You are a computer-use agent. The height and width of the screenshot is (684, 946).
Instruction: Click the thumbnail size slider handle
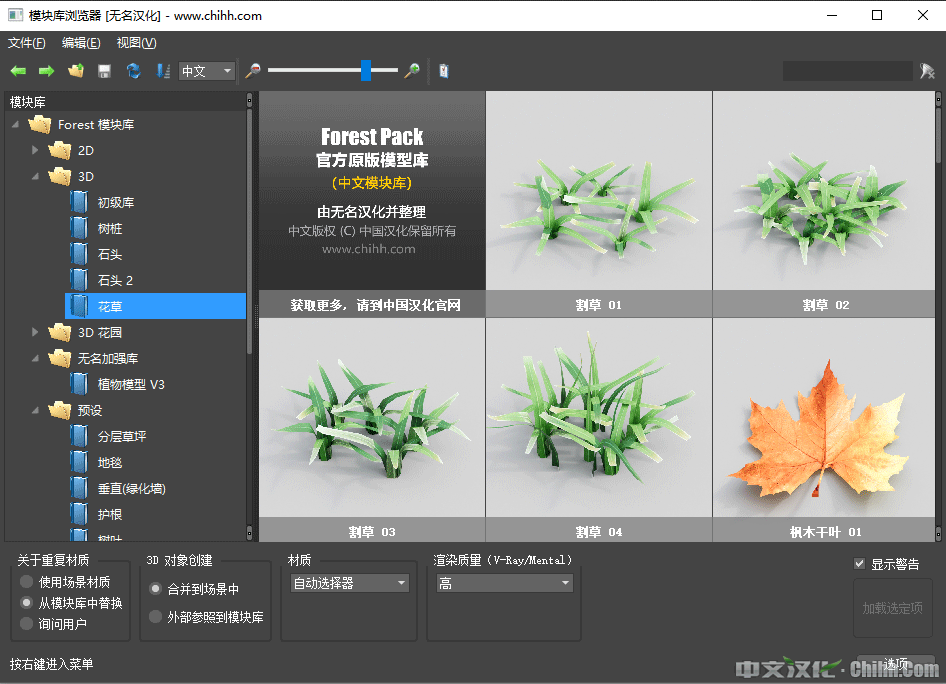point(366,70)
